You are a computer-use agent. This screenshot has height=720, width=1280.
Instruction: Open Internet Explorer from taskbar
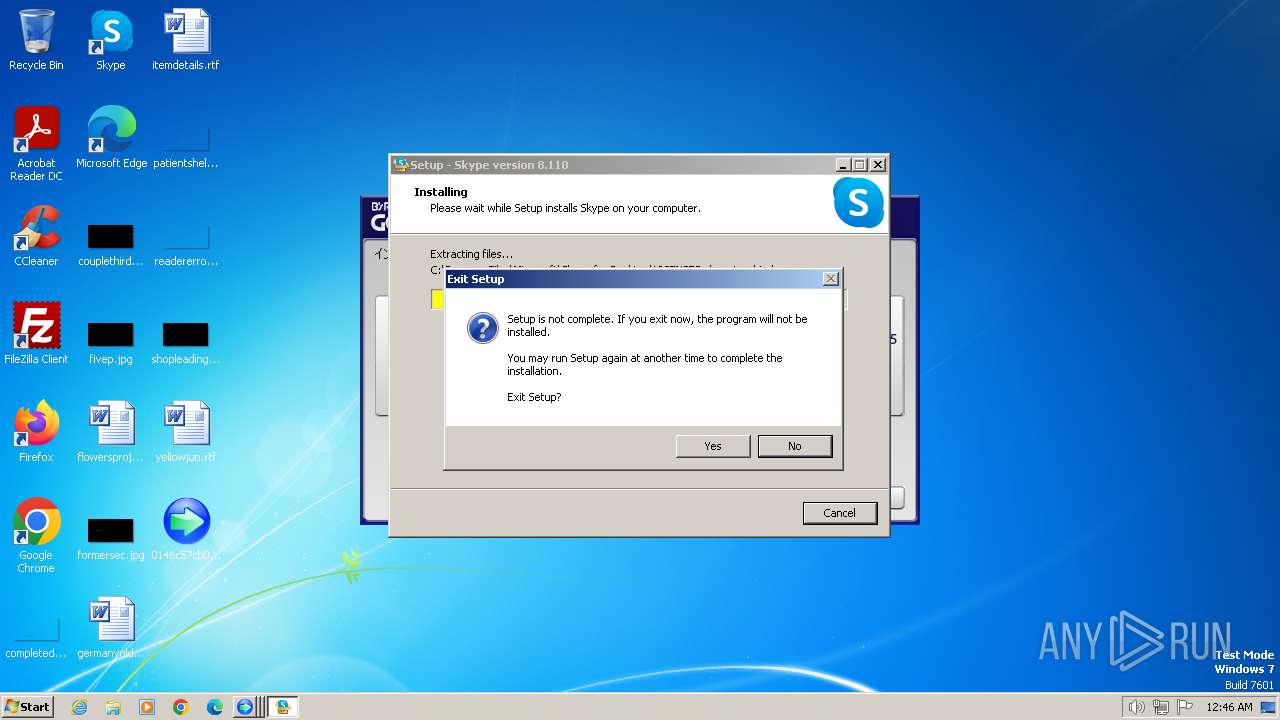[79, 707]
